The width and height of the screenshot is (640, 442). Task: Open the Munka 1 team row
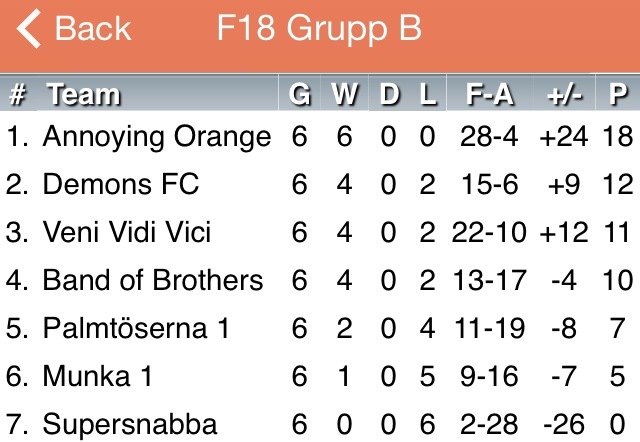click(320, 376)
